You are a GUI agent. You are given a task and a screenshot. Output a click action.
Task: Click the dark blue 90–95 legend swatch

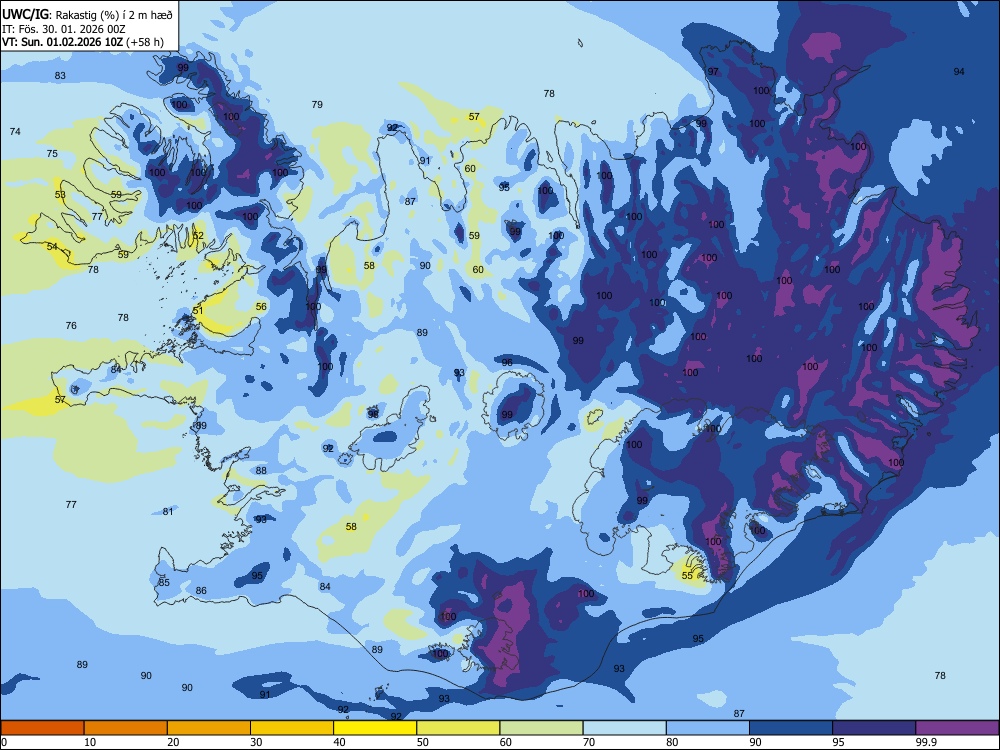(x=791, y=728)
